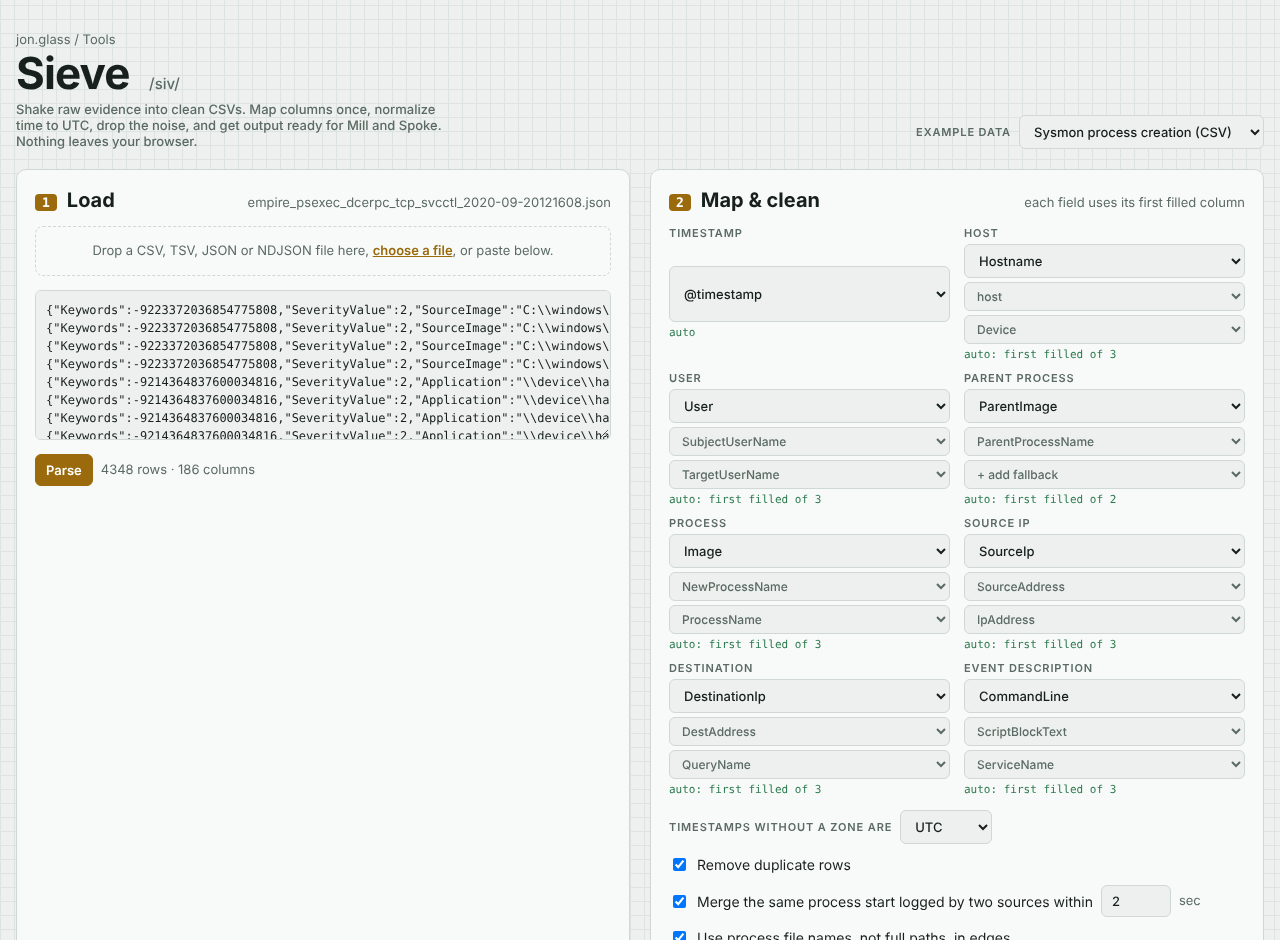The height and width of the screenshot is (940, 1280).
Task: Open the Example Data dropdown
Action: click(1141, 132)
